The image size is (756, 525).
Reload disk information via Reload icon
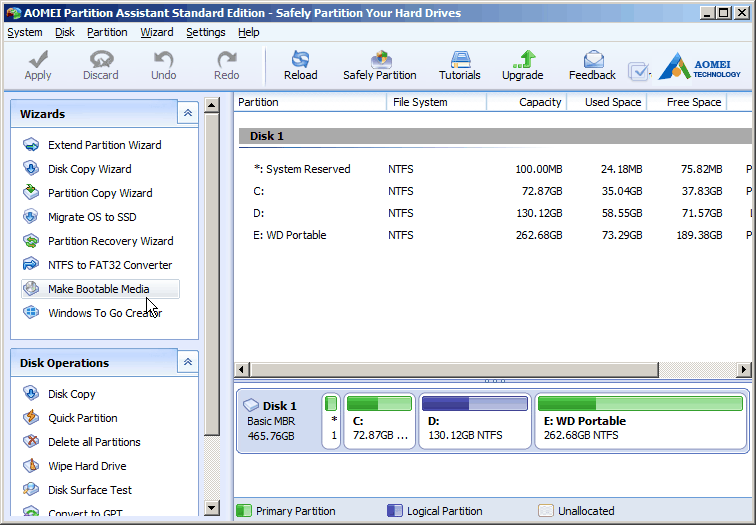[x=300, y=59]
